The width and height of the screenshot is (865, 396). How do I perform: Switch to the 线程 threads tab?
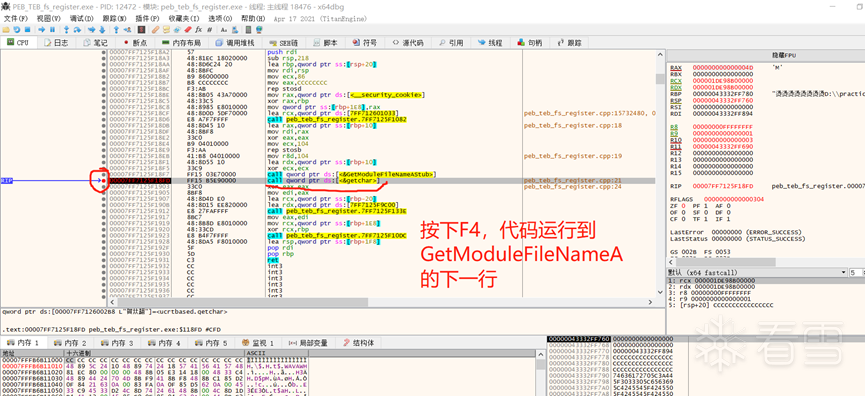[490, 42]
